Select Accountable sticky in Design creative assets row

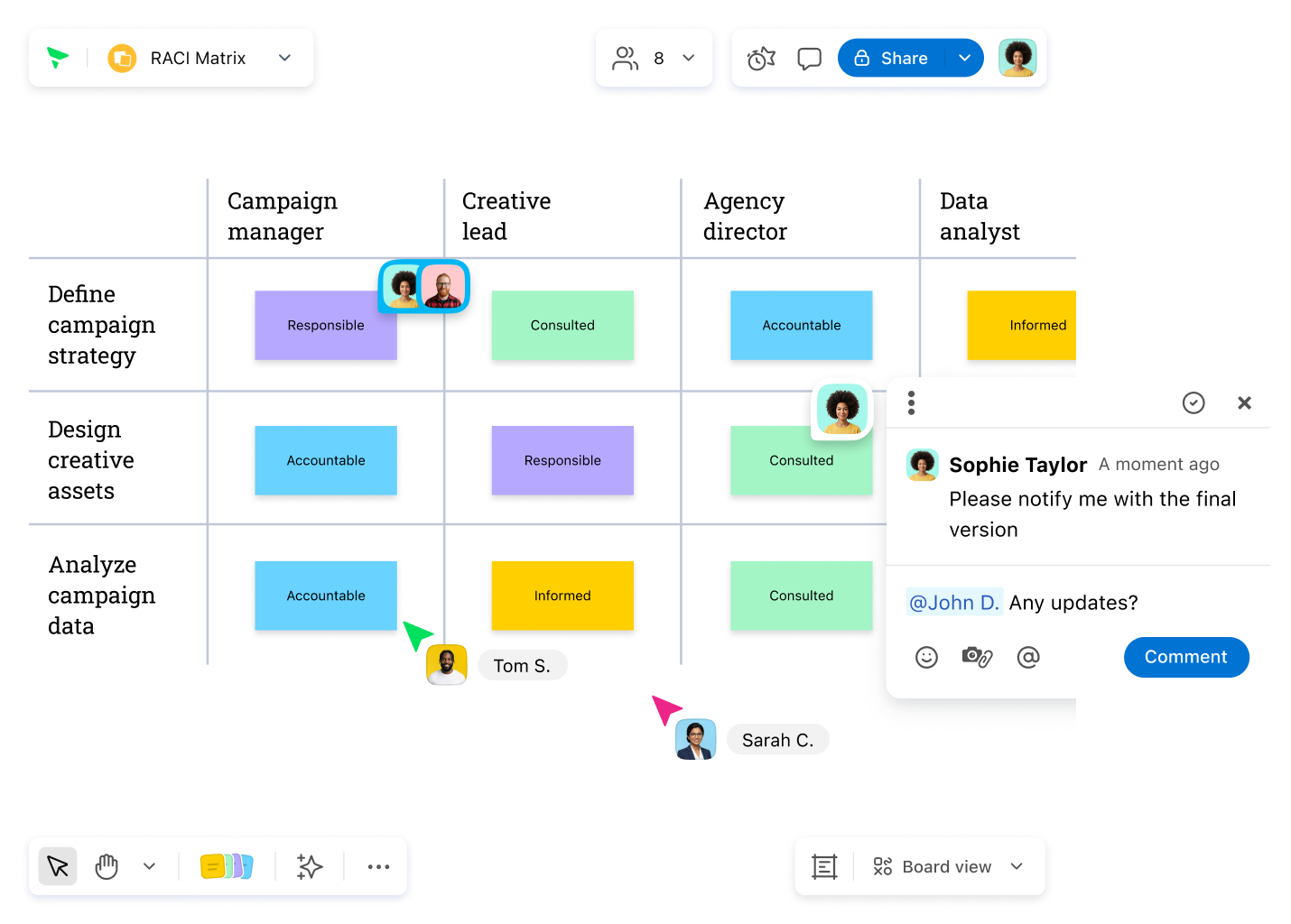tap(326, 460)
